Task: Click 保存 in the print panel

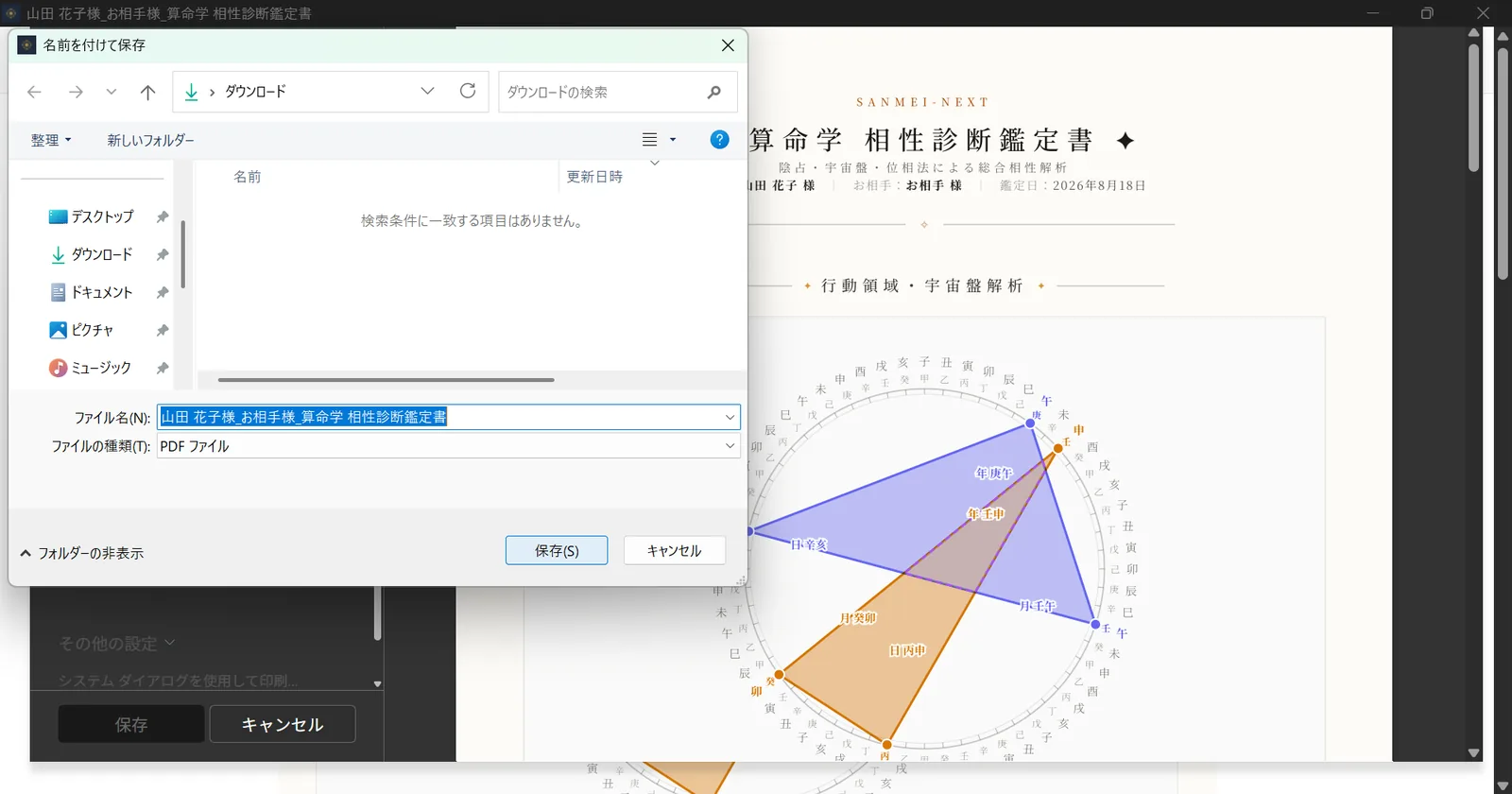Action: [131, 724]
